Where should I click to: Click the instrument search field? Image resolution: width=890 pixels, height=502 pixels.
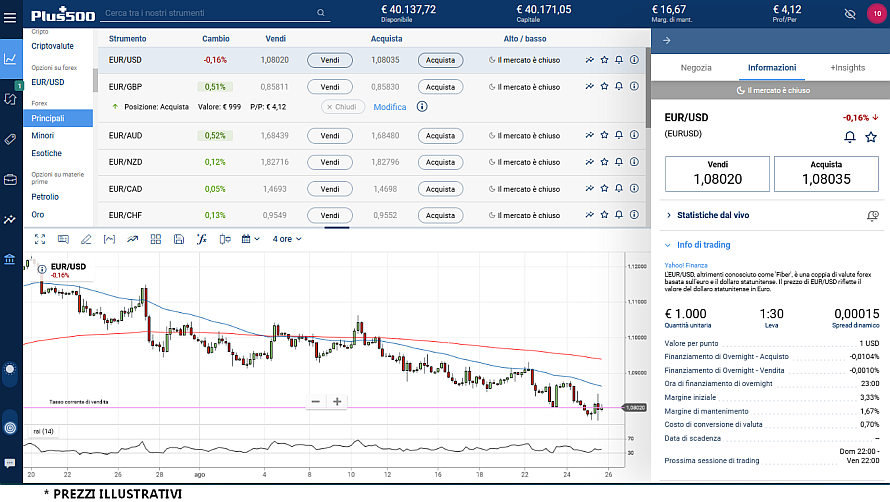pos(208,14)
